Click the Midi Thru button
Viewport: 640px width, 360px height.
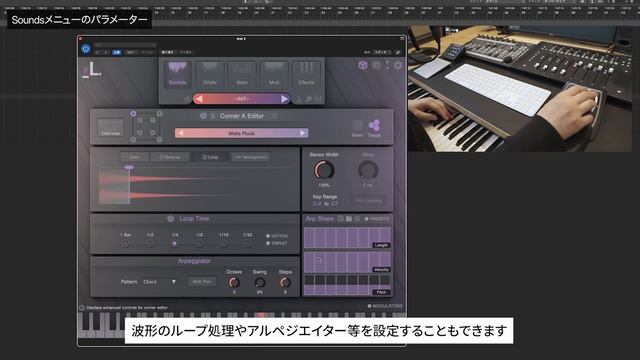pos(202,282)
